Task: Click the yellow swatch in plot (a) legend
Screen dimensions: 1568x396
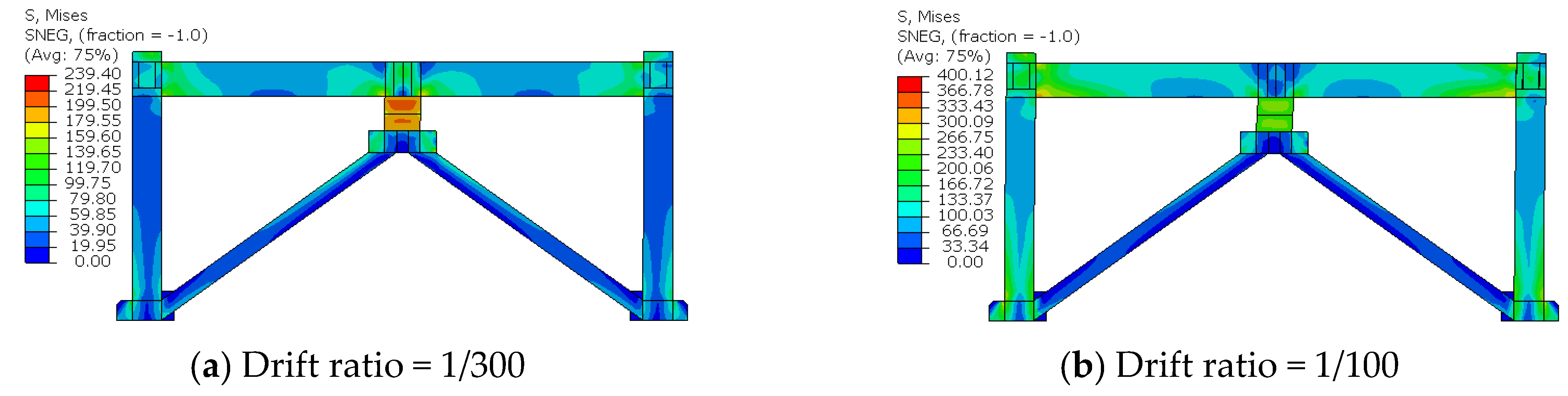Action: click(x=36, y=129)
